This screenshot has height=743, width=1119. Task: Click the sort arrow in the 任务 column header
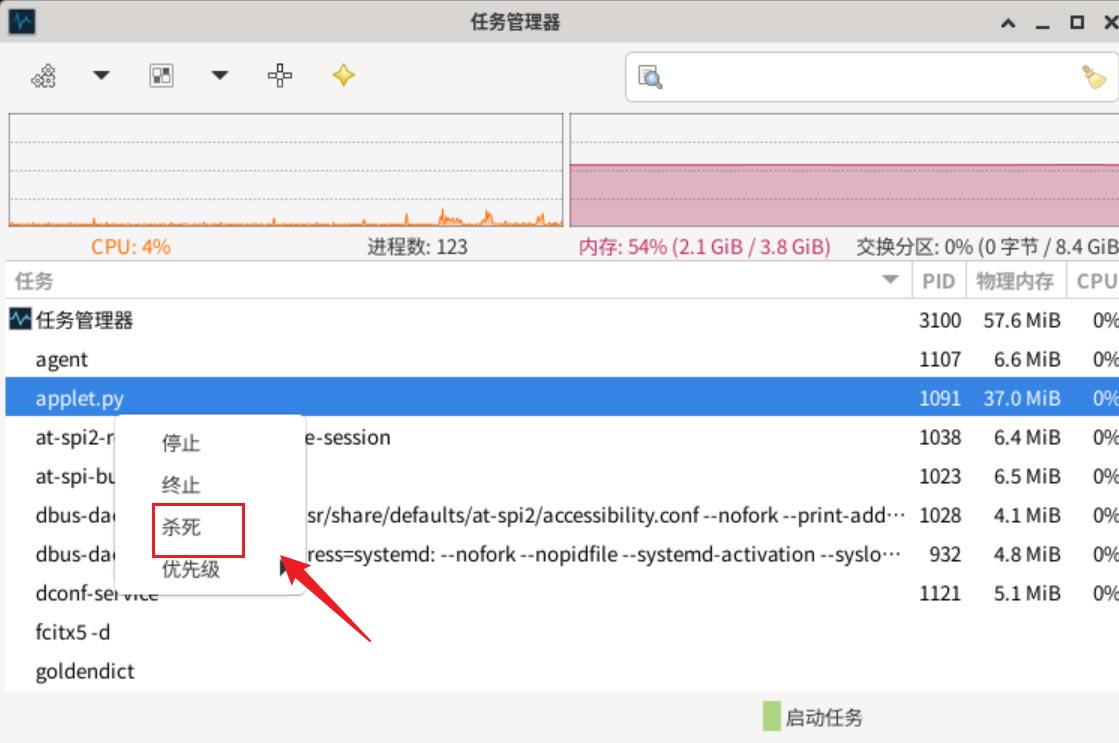tap(890, 280)
